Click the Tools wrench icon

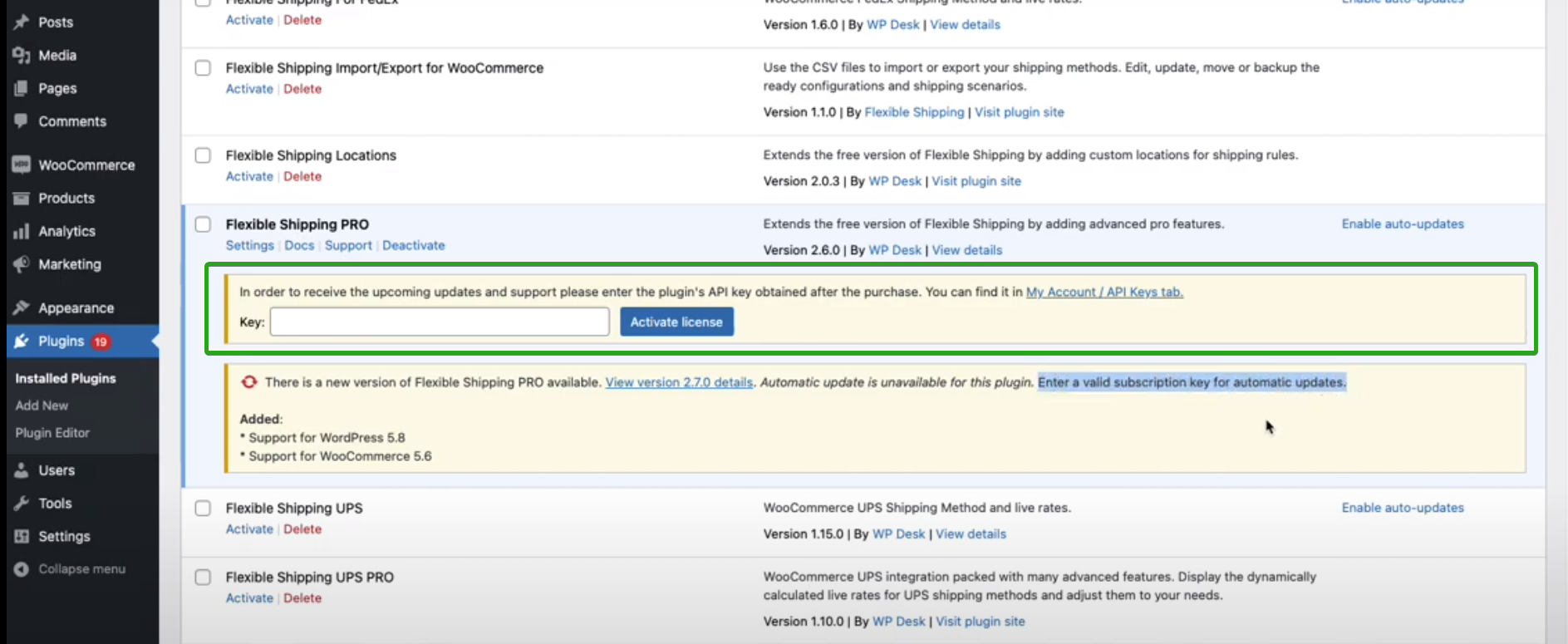point(22,504)
